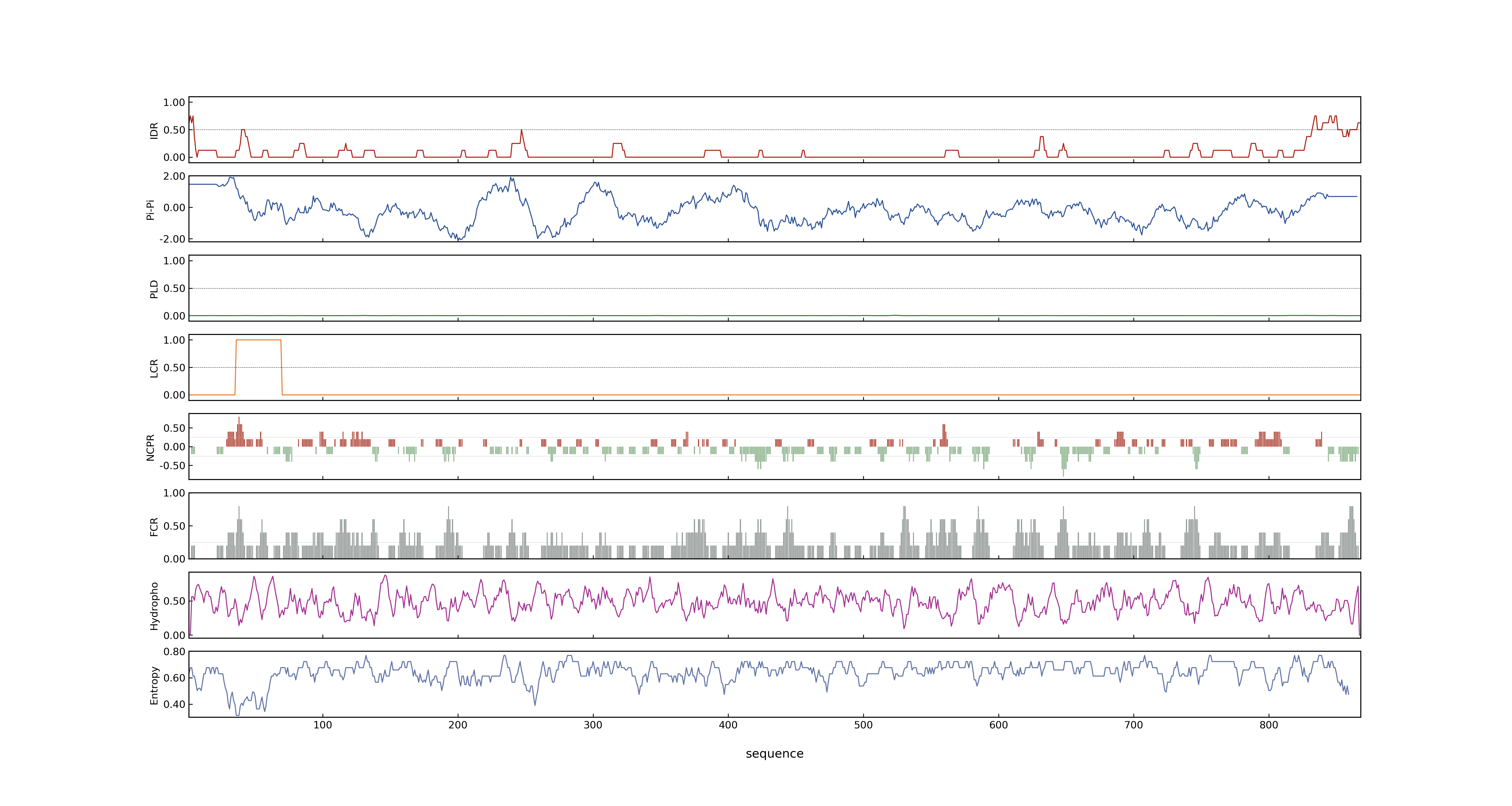Select the x-axis tick label 600
The height and width of the screenshot is (806, 1512).
[998, 725]
